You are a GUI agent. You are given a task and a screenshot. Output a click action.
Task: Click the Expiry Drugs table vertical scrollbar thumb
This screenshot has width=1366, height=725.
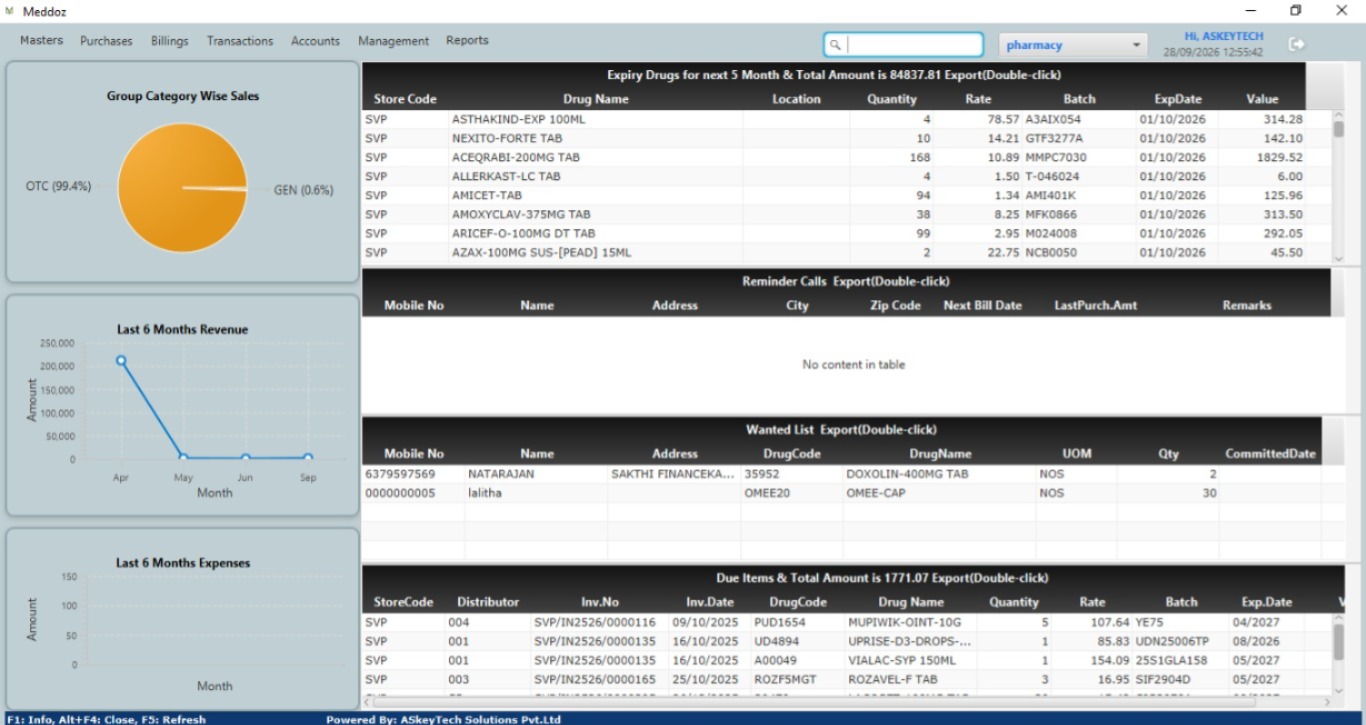[x=1339, y=128]
